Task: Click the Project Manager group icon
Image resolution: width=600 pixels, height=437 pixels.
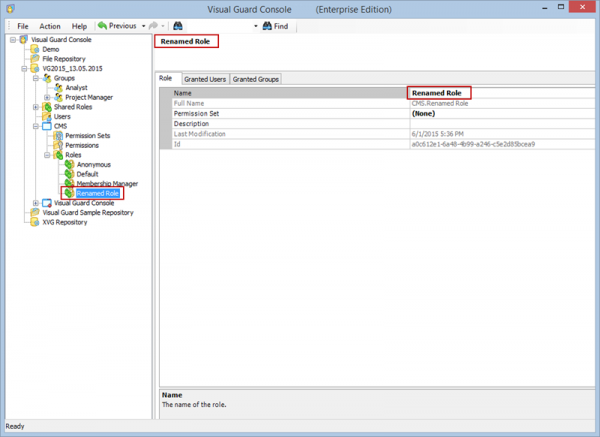Action: pos(58,97)
